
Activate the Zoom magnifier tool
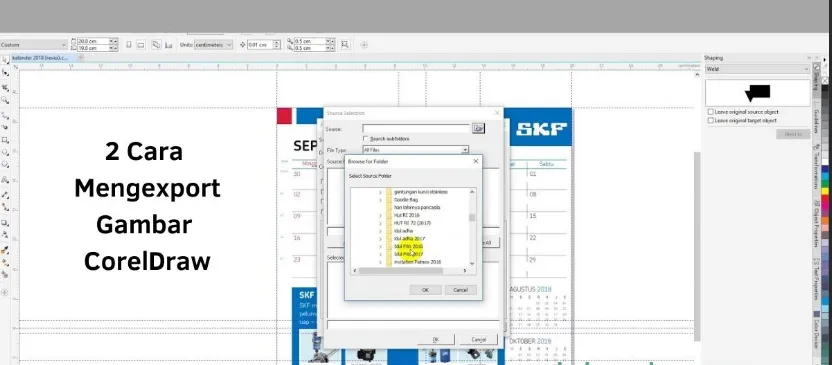point(6,99)
